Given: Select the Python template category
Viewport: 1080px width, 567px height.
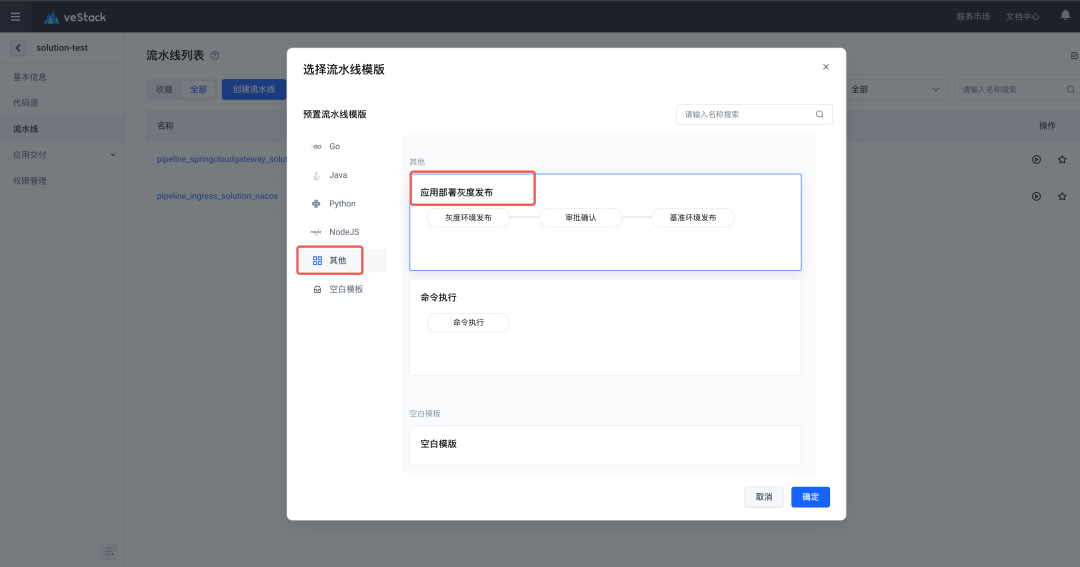Looking at the screenshot, I should coord(342,204).
